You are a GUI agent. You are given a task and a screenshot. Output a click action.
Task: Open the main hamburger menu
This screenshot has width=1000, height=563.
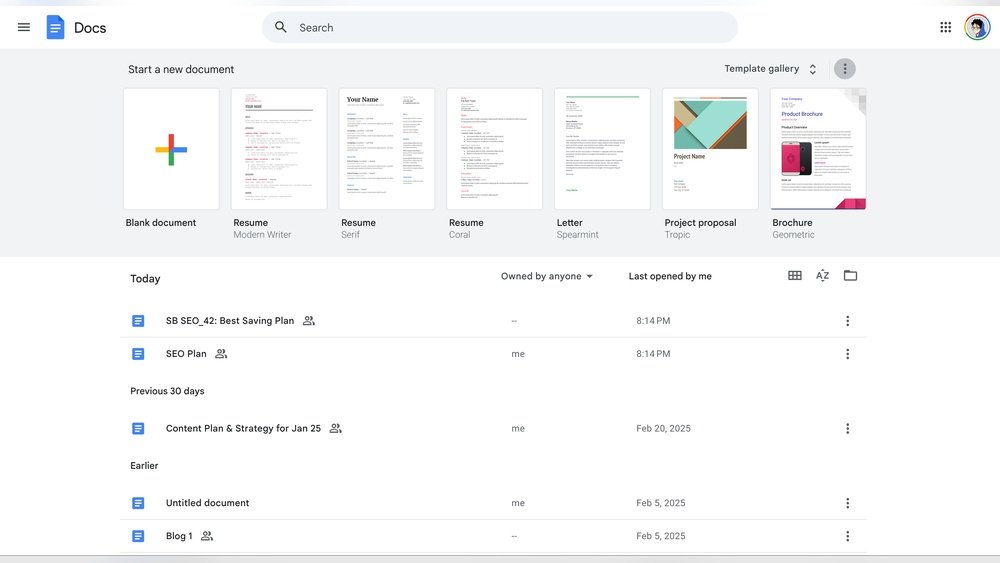tap(24, 27)
